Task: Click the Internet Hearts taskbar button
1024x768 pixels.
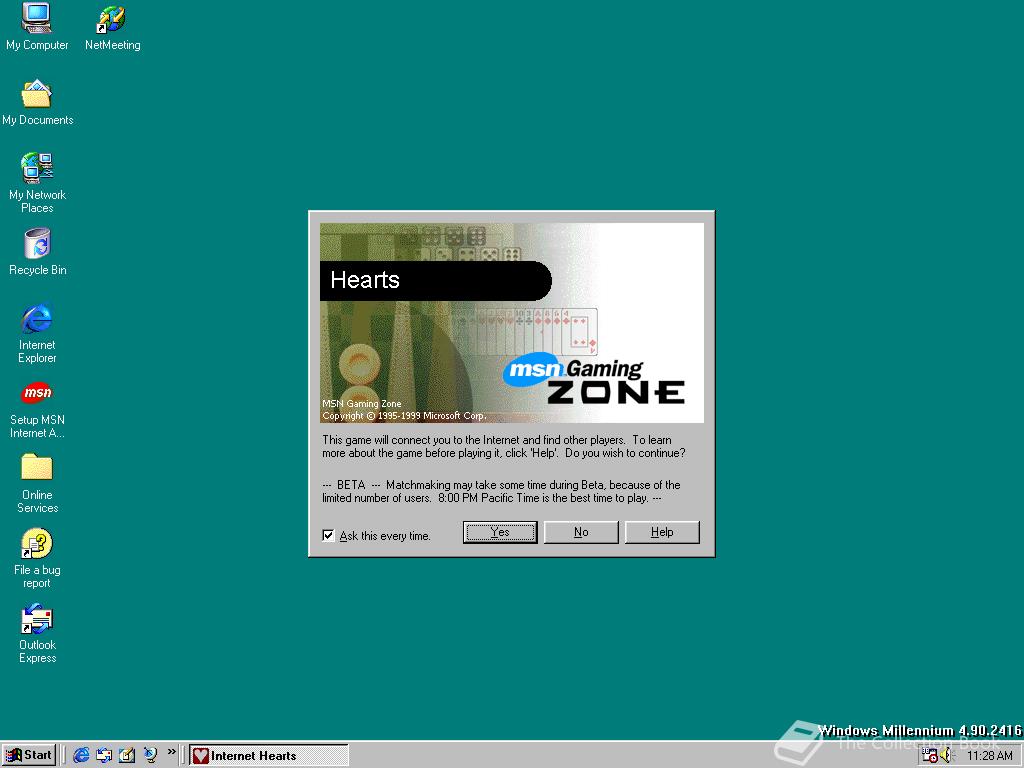Action: click(x=268, y=756)
